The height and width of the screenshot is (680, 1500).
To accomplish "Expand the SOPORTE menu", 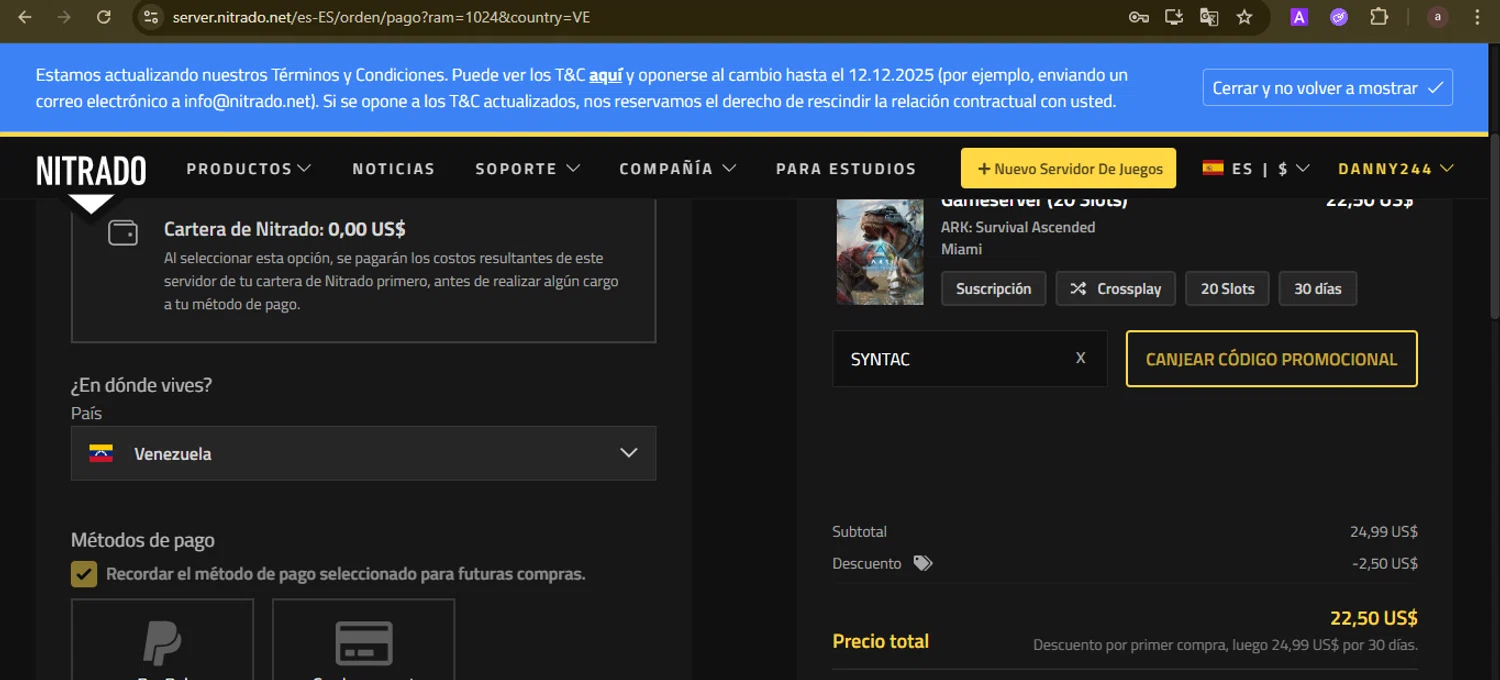I will pyautogui.click(x=527, y=169).
